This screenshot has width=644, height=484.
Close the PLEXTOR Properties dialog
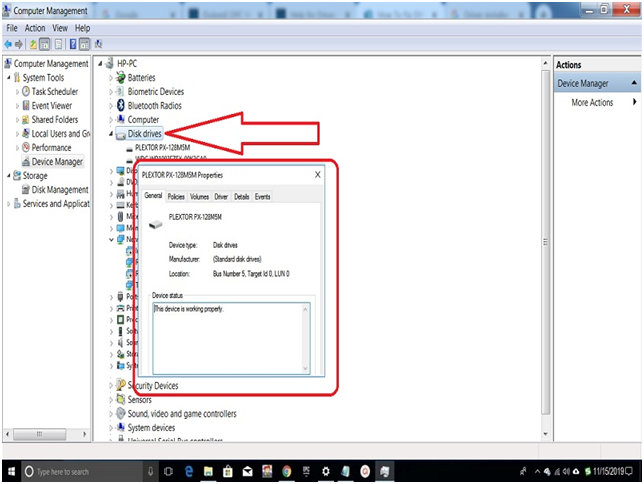click(x=317, y=175)
